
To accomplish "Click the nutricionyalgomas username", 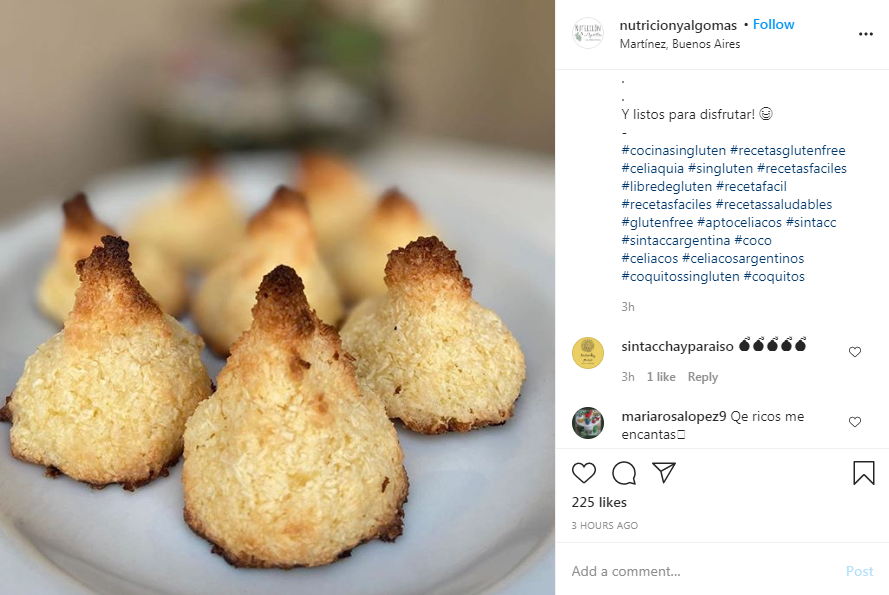I will pos(678,25).
